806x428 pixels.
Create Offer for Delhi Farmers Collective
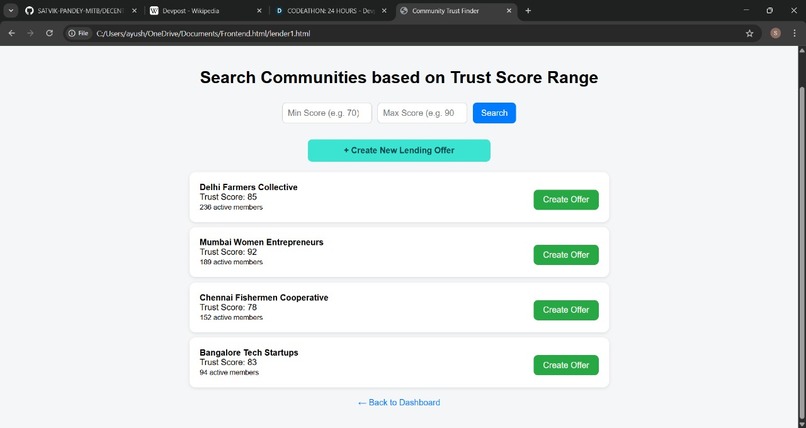point(566,199)
